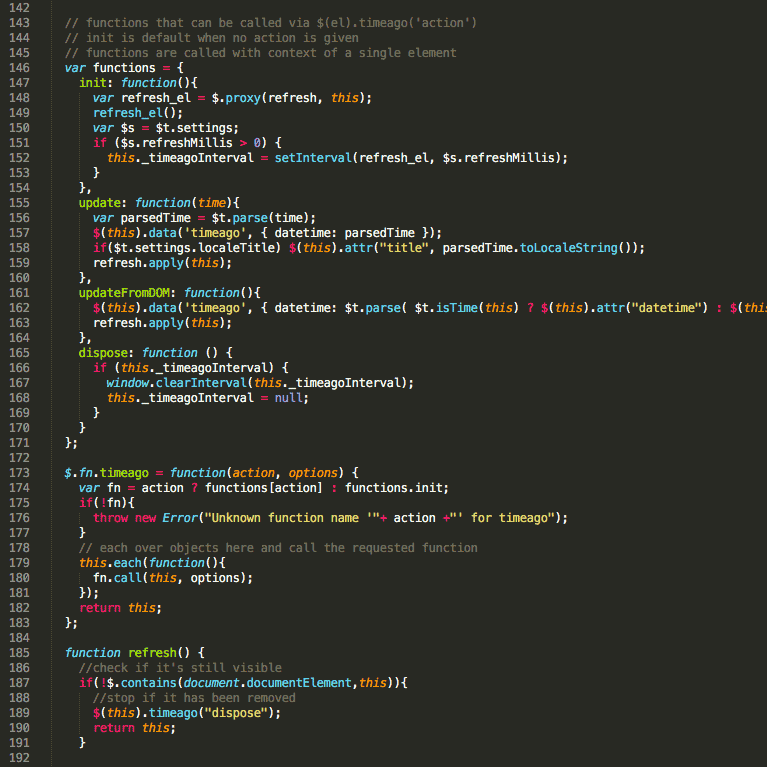Click the 'null' value on line 168
This screenshot has width=767, height=767.
[x=288, y=398]
